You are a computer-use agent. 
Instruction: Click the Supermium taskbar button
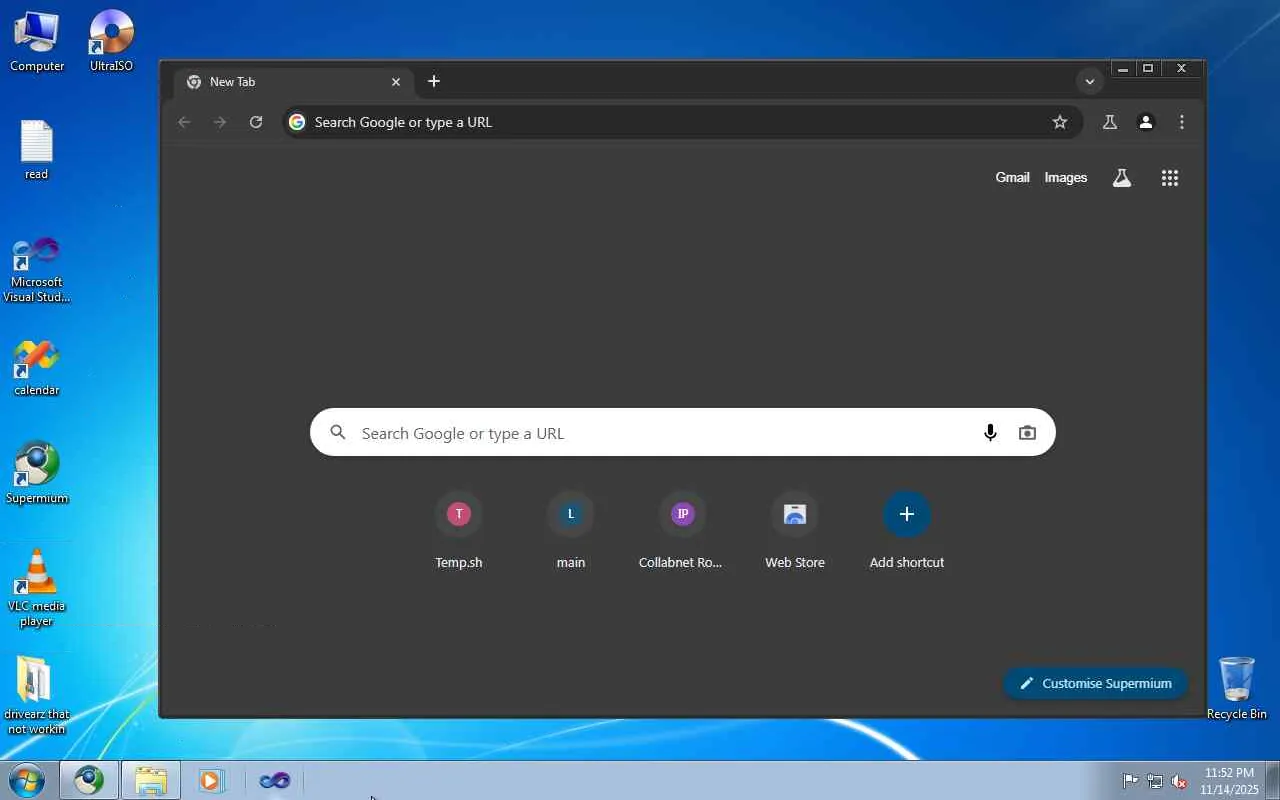(x=89, y=780)
